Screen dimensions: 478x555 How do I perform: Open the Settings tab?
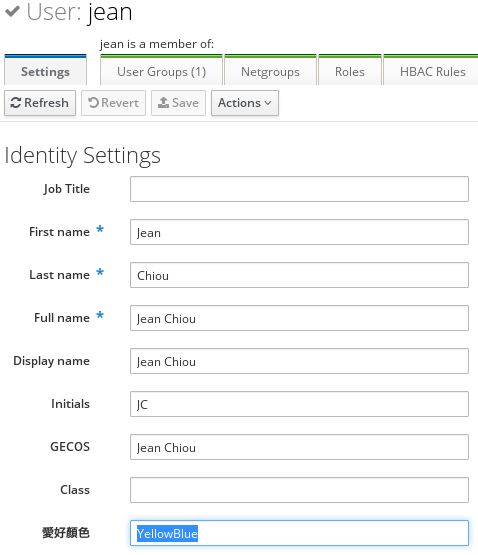pyautogui.click(x=45, y=70)
